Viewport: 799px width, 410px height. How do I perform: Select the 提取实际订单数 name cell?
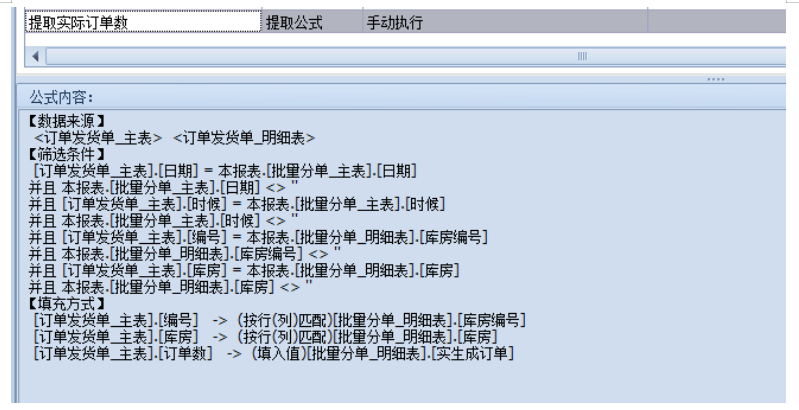(140, 22)
